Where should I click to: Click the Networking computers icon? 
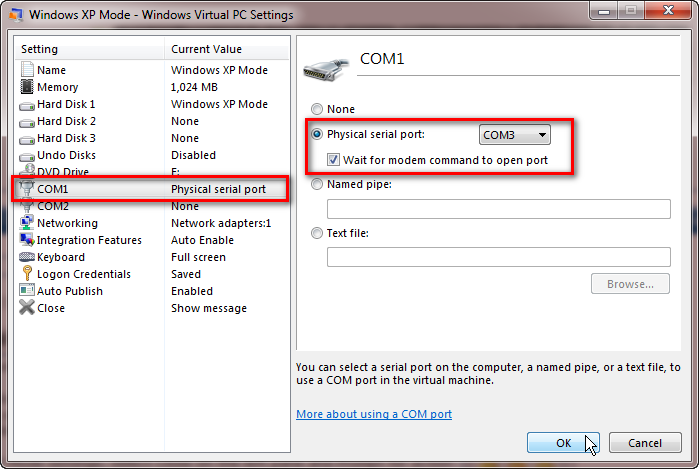click(27, 222)
